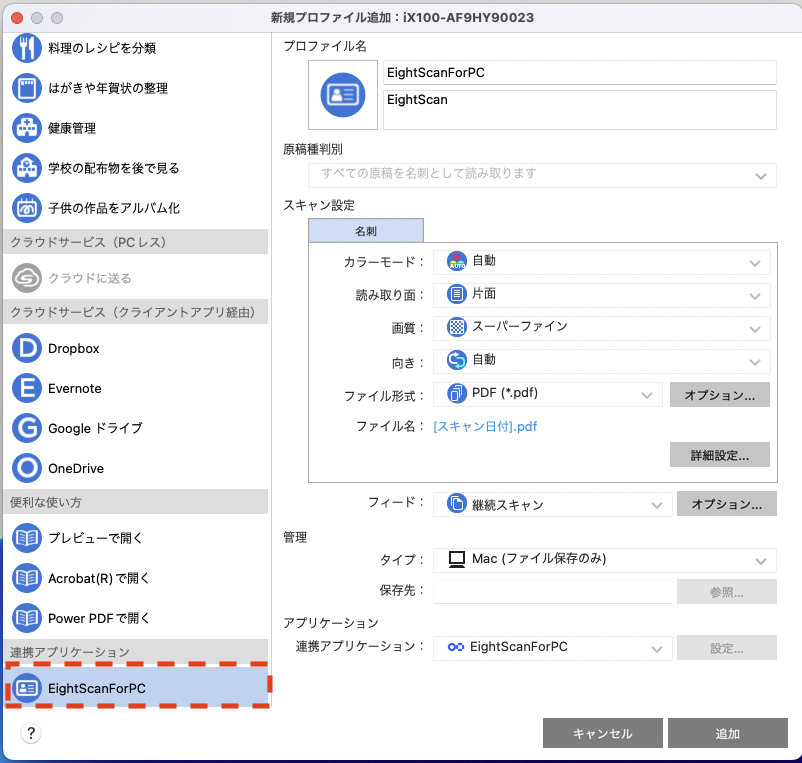This screenshot has height=763, width=802.
Task: Click the 参照 browse button
Action: (727, 592)
